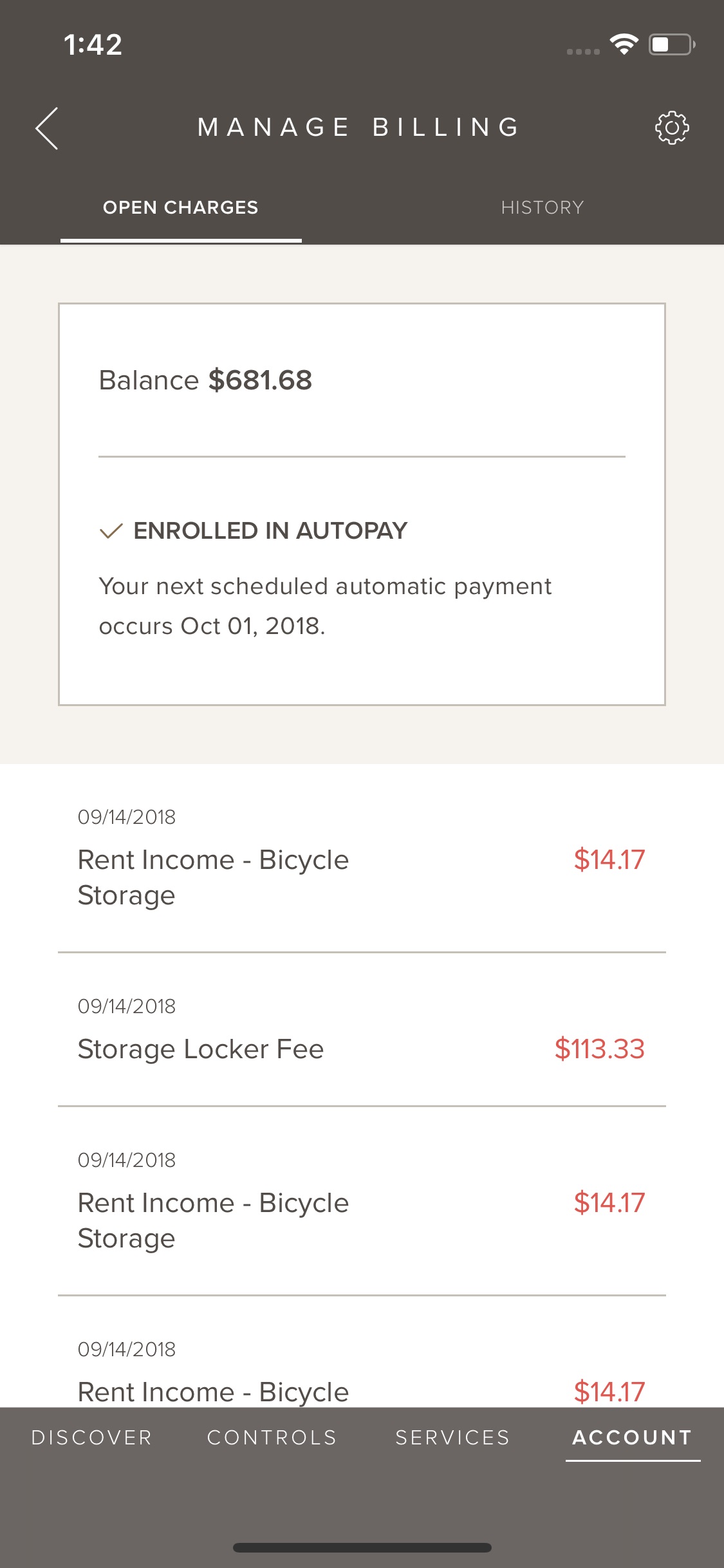
Task: Go to the Controls section
Action: point(272,1437)
